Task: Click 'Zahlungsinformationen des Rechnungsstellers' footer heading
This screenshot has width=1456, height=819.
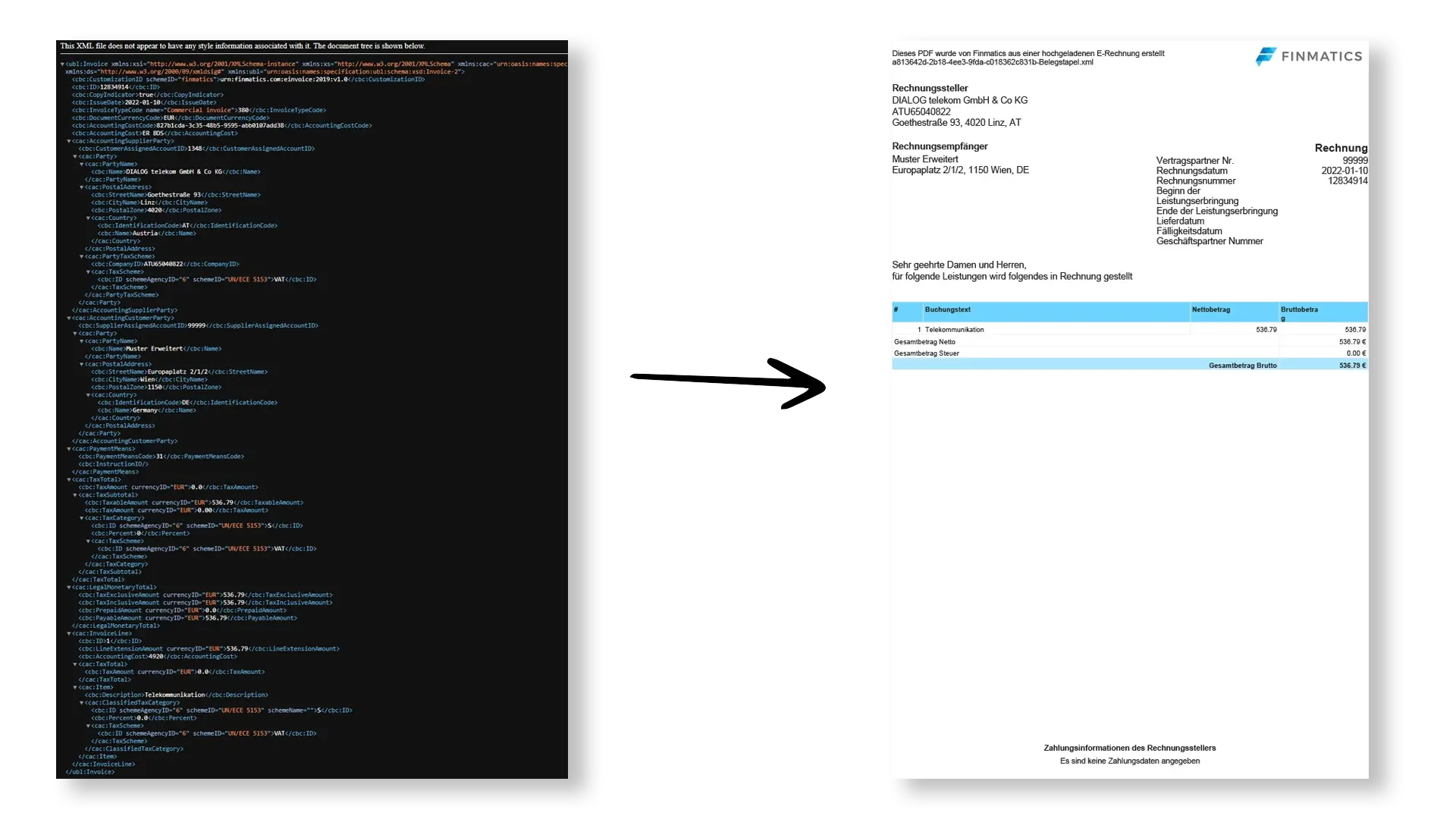Action: tap(1129, 748)
